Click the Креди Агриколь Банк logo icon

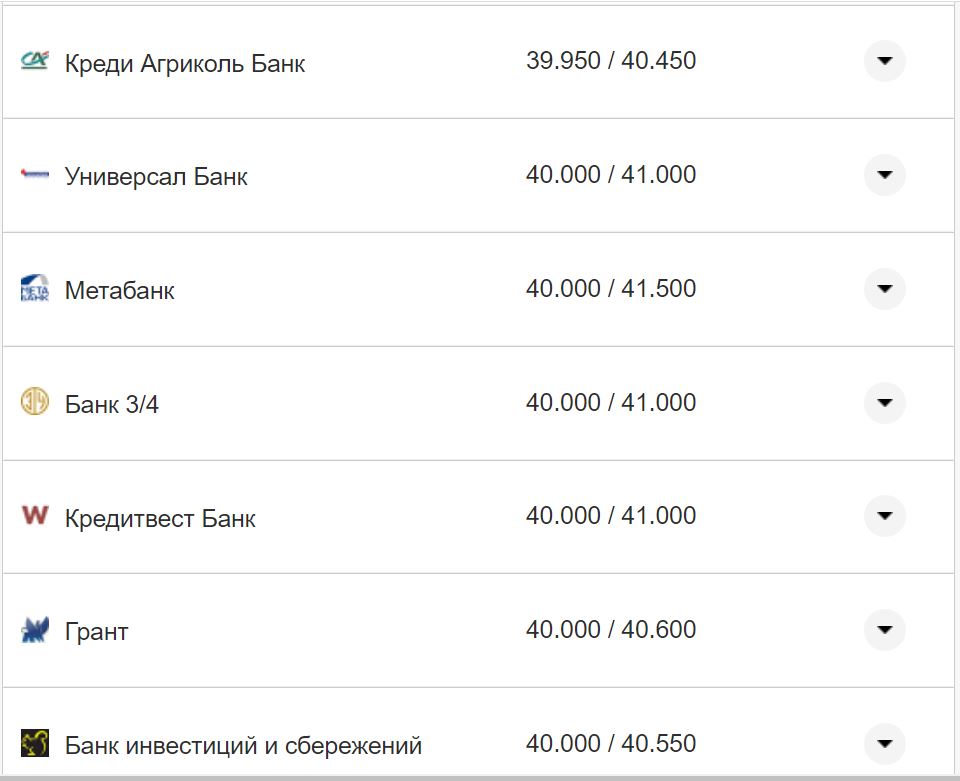click(x=34, y=61)
